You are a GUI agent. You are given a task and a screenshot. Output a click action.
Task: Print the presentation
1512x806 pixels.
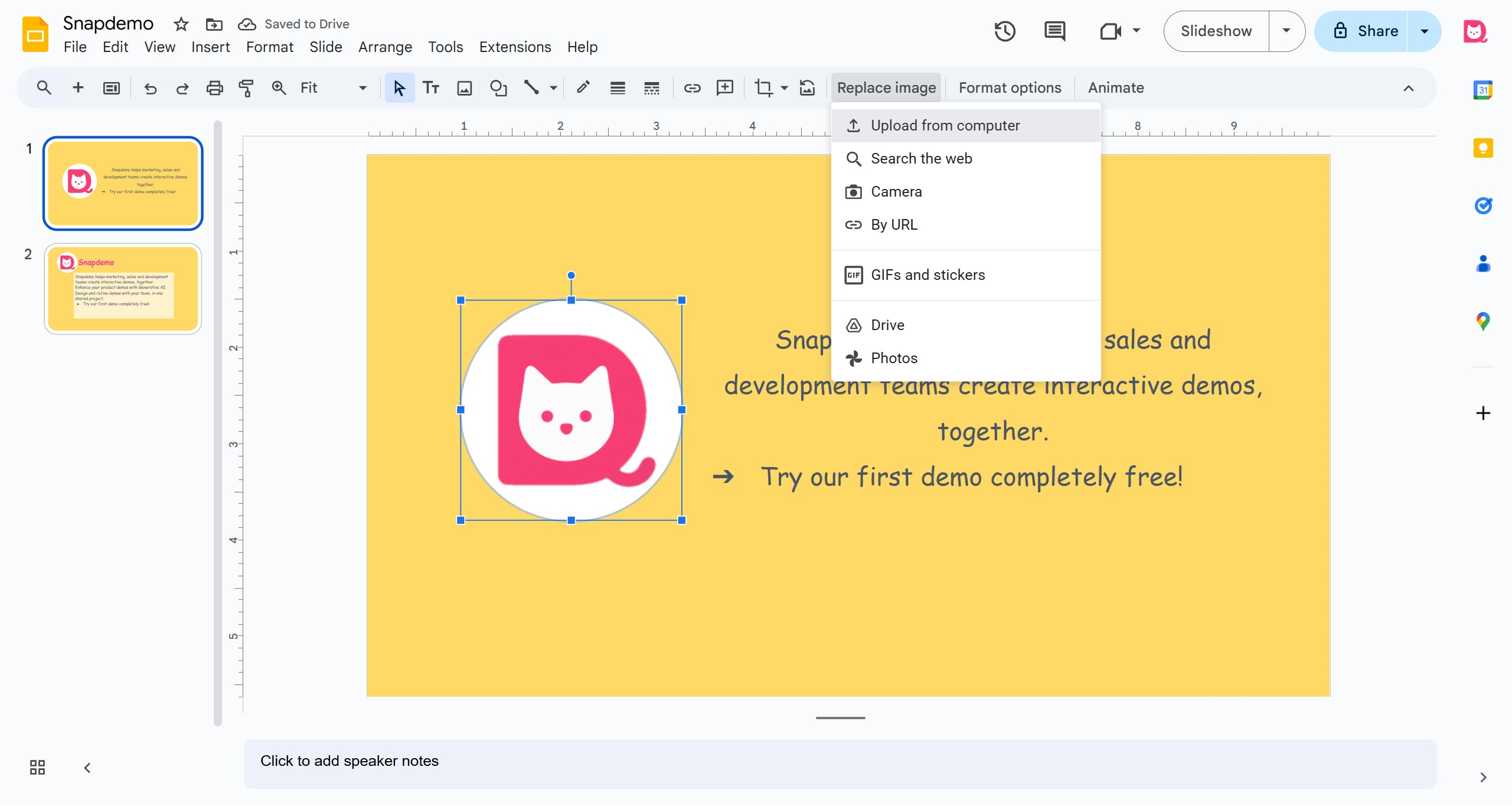214,88
